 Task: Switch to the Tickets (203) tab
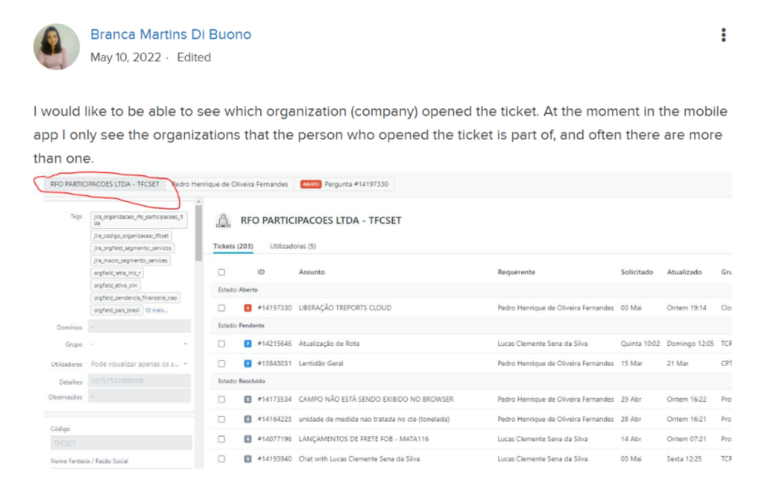point(233,246)
